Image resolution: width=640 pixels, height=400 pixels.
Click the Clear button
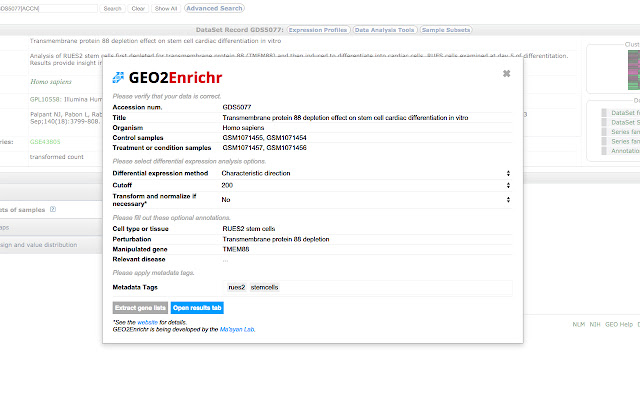pyautogui.click(x=138, y=9)
